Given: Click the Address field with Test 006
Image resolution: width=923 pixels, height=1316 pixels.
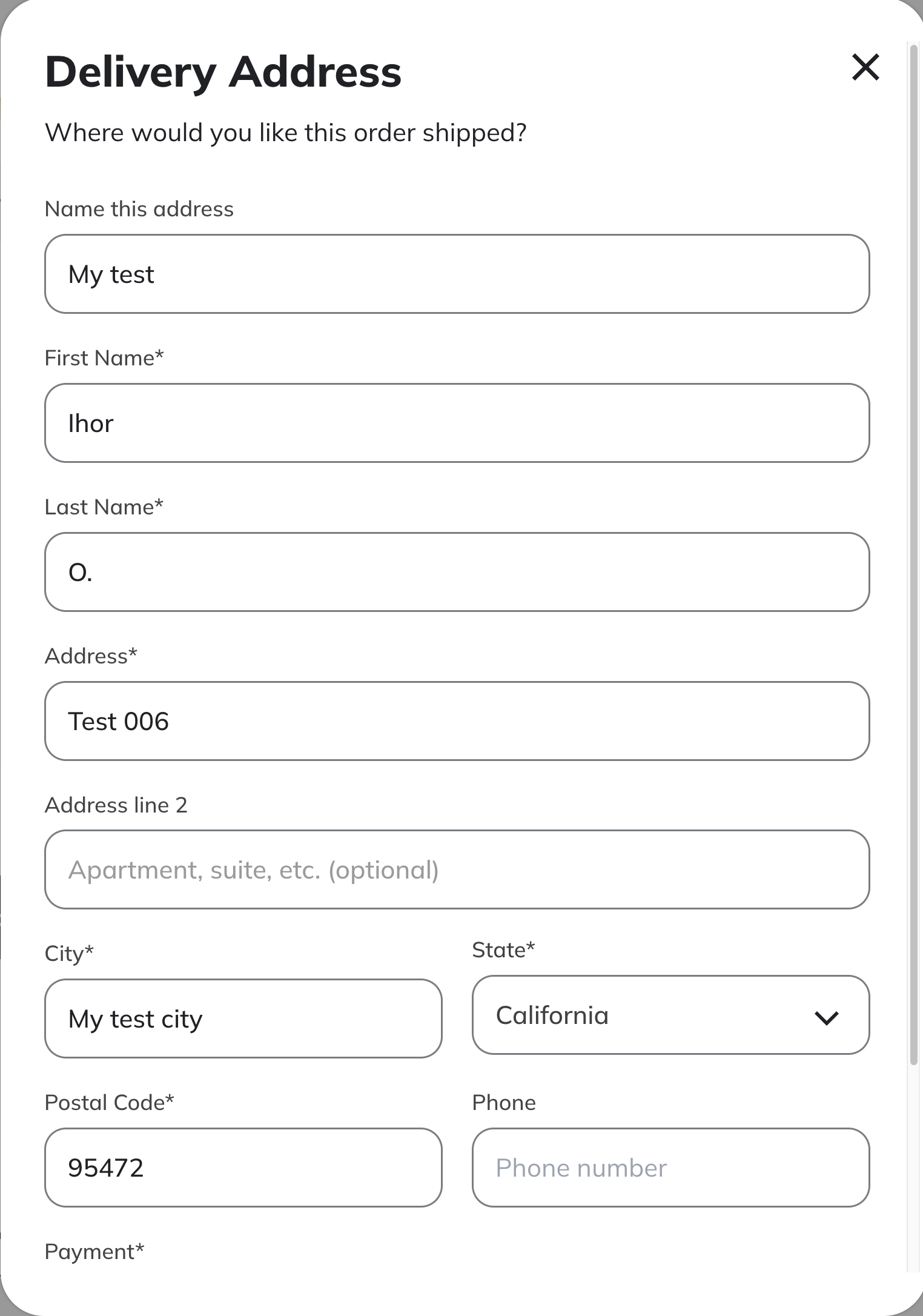Looking at the screenshot, I should click(457, 721).
